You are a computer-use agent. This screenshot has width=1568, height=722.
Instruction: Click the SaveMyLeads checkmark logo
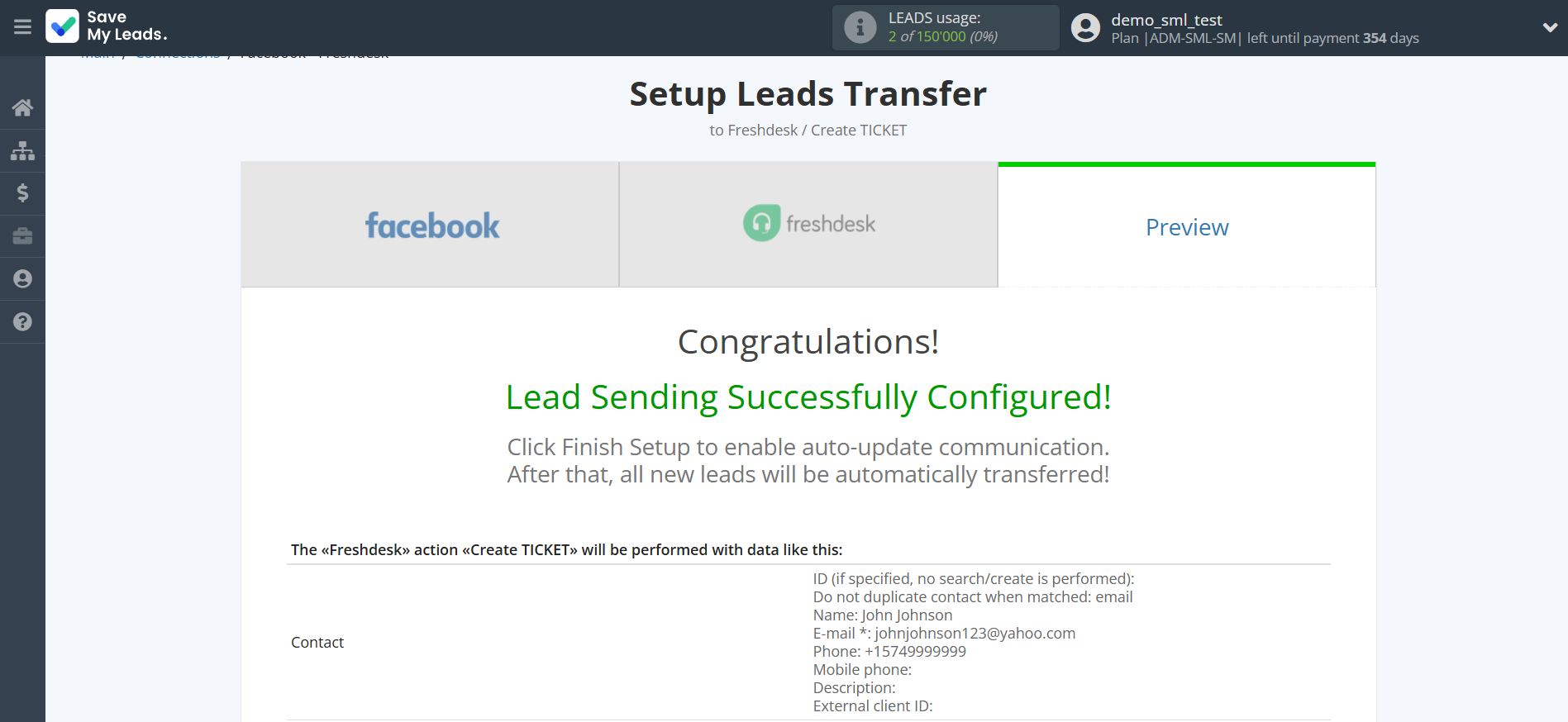coord(63,26)
